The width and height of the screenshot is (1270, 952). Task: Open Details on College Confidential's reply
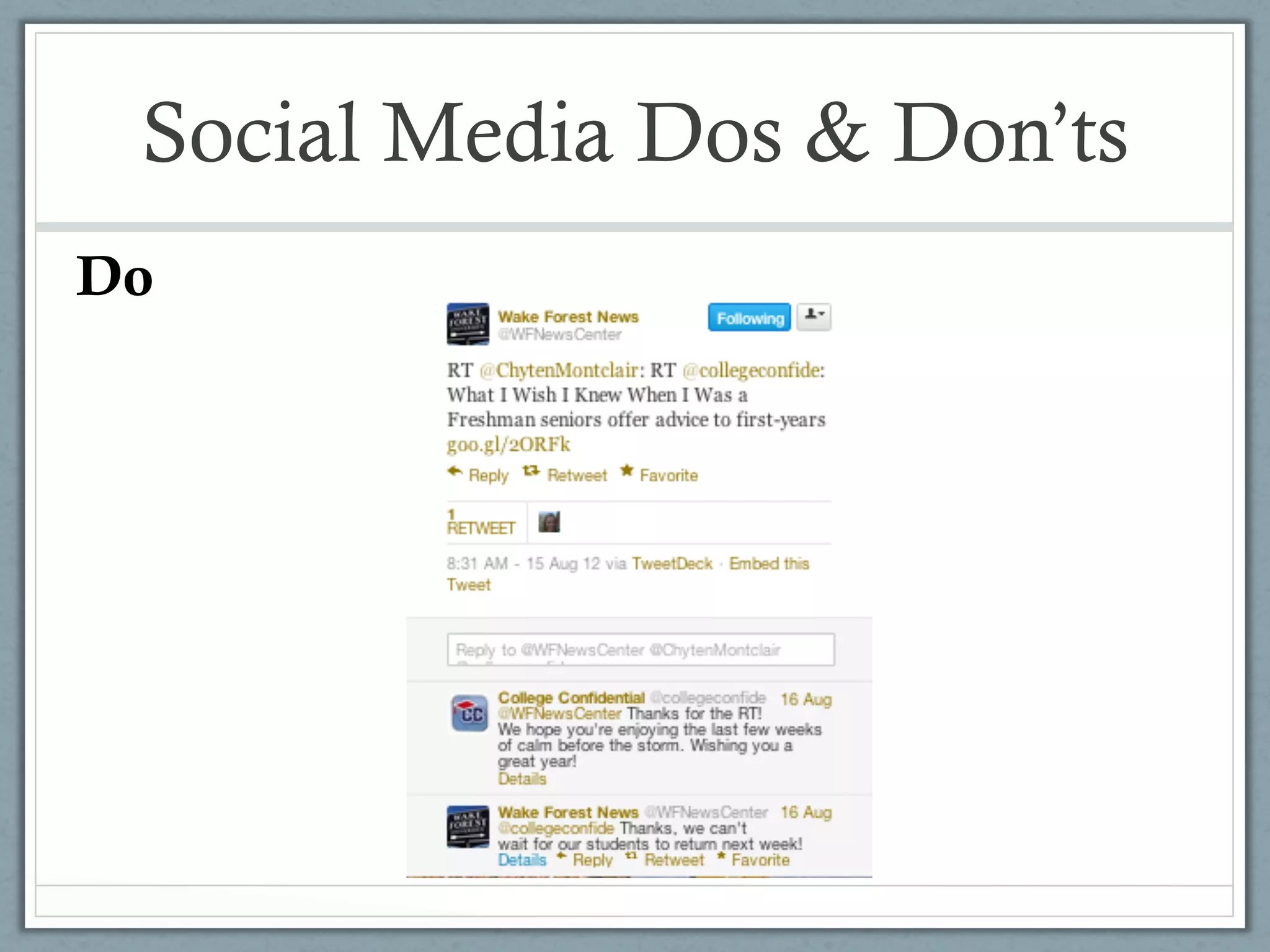tap(522, 778)
